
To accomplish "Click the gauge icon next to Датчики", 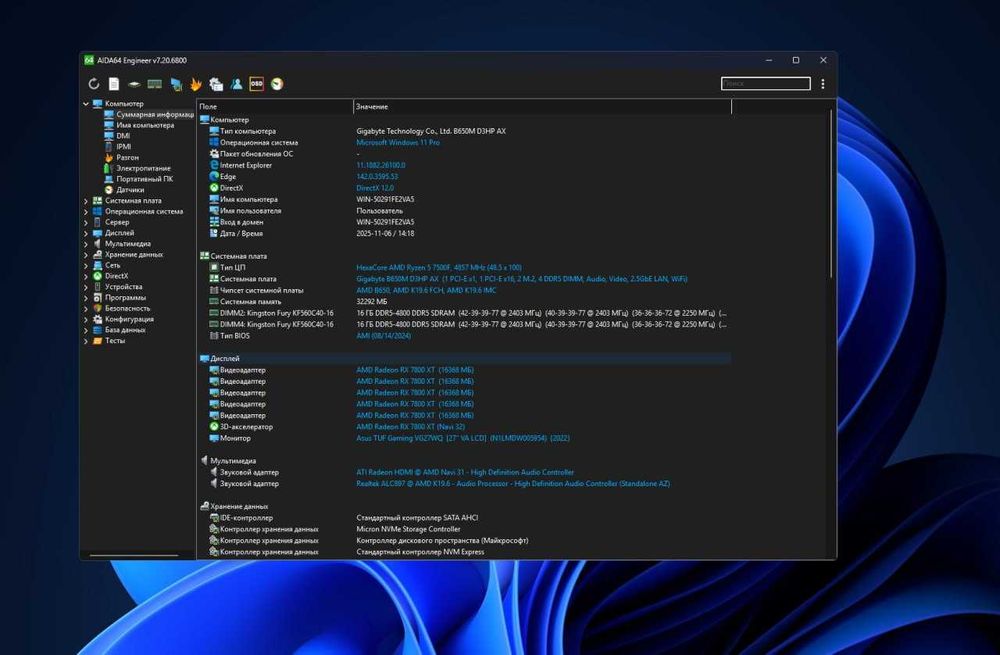I will (x=108, y=189).
